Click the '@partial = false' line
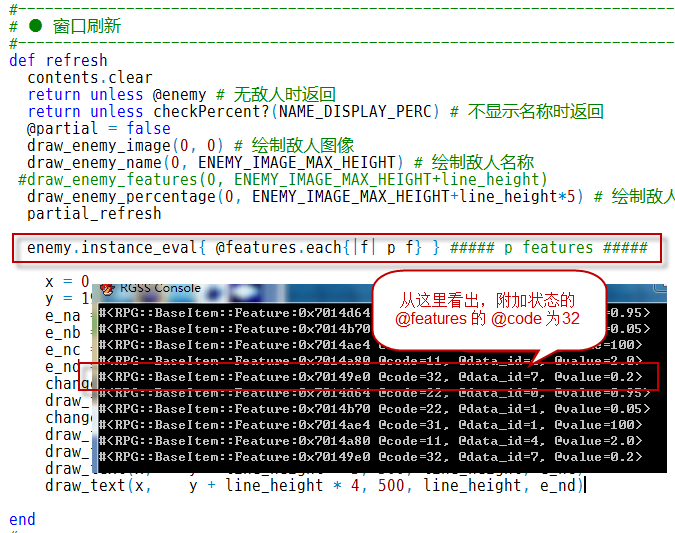This screenshot has height=533, width=675. tap(99, 128)
